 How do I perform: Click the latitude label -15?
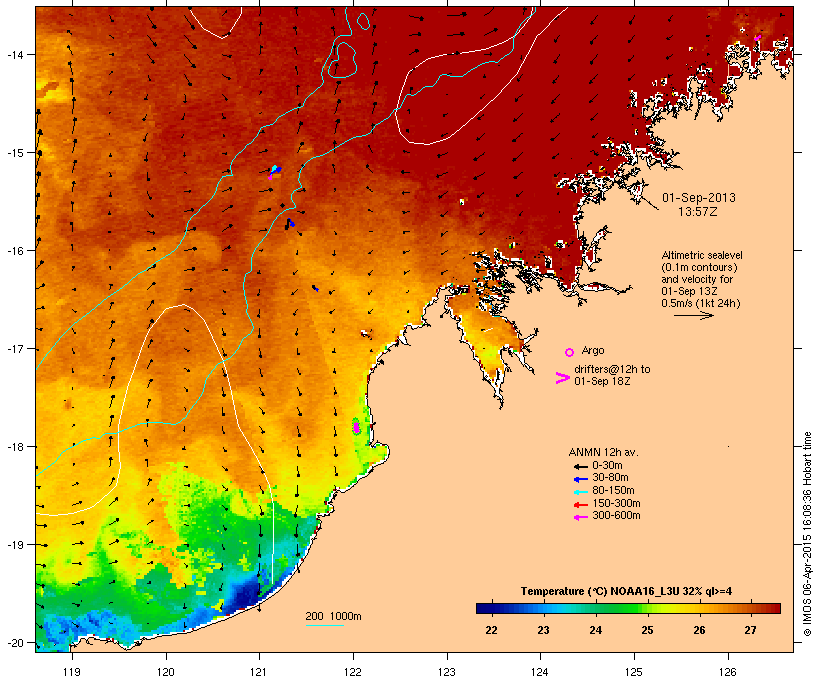pyautogui.click(x=15, y=153)
